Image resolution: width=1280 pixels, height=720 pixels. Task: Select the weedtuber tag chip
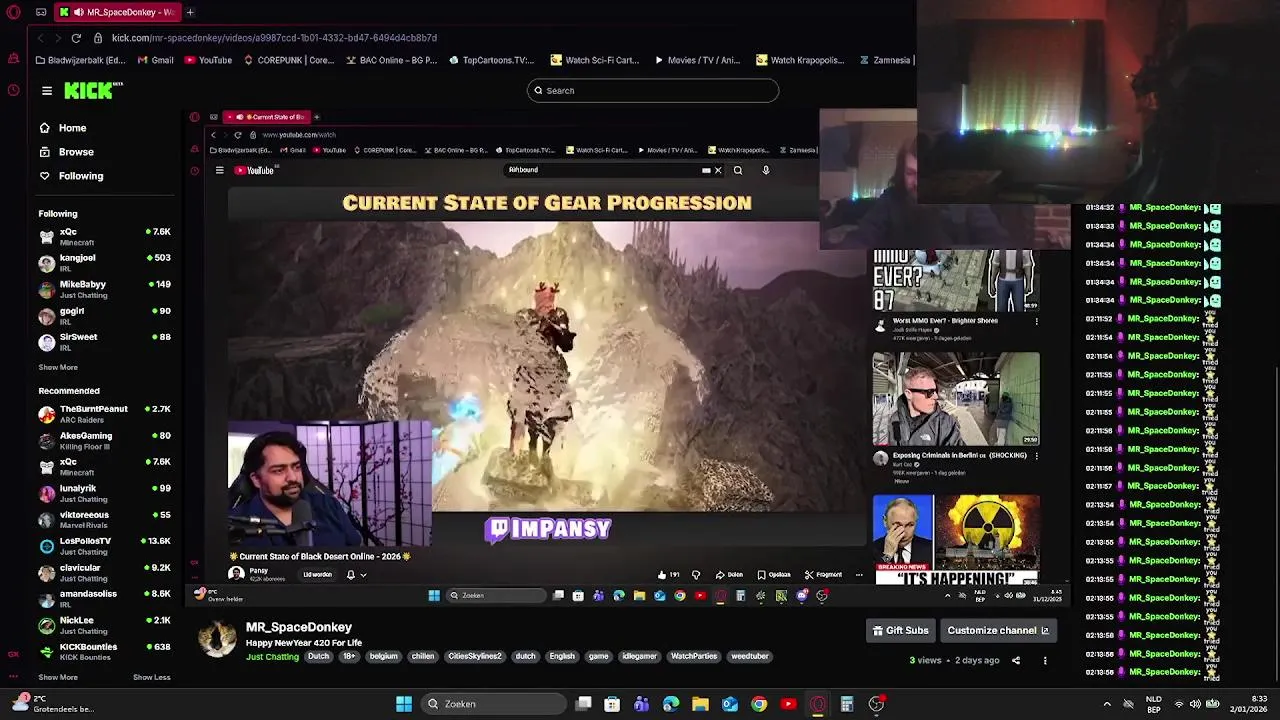(x=750, y=657)
